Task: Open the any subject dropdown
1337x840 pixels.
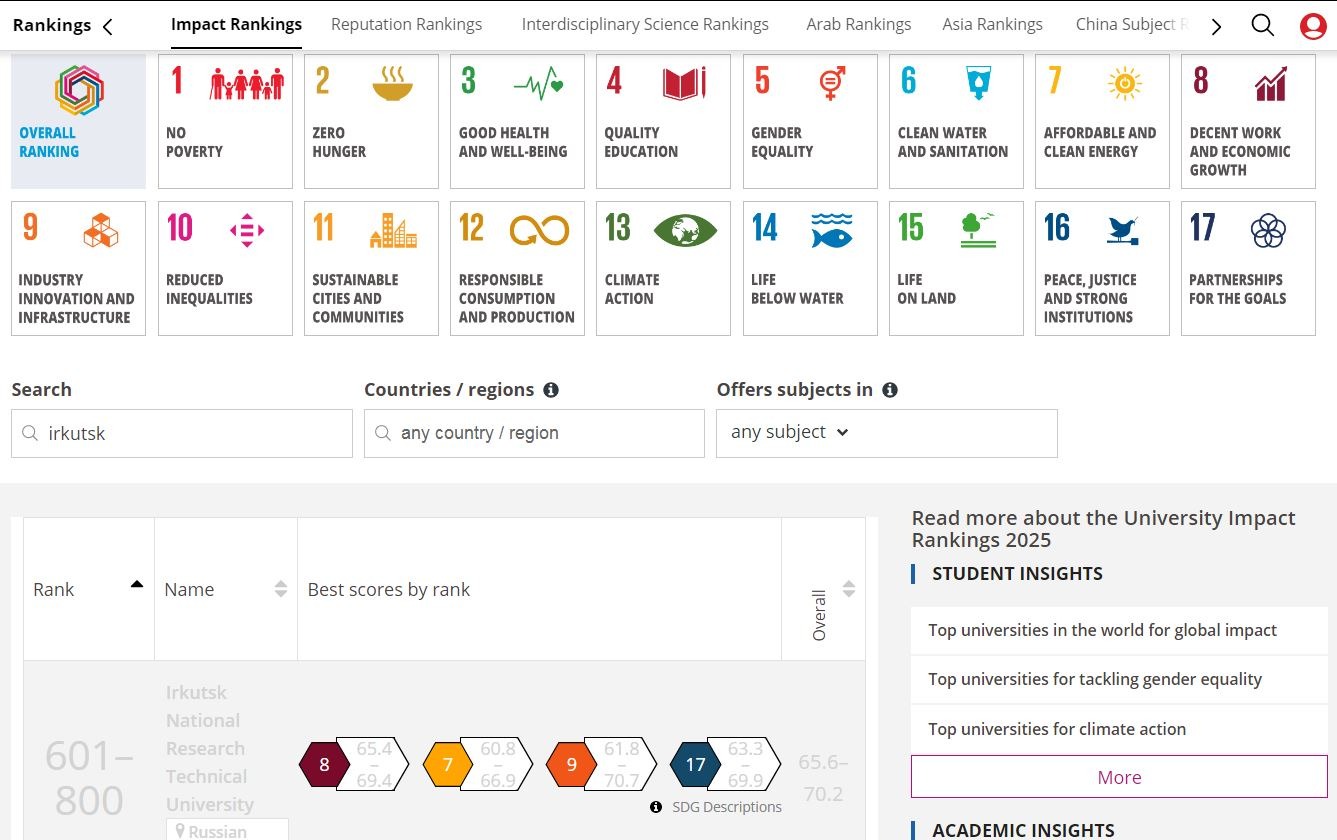Action: click(x=887, y=433)
